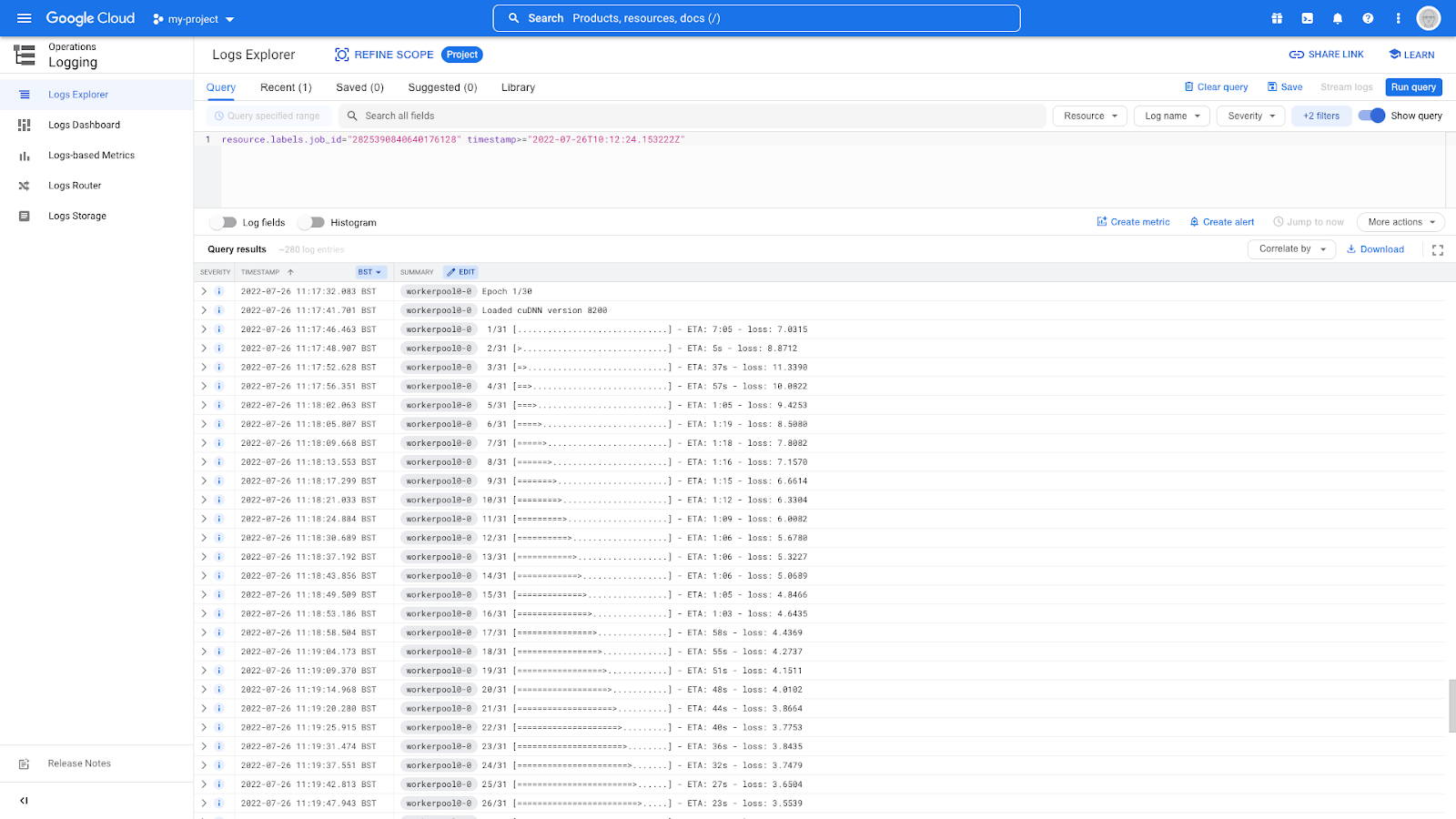Click the Edit summary pencil button

460,272
